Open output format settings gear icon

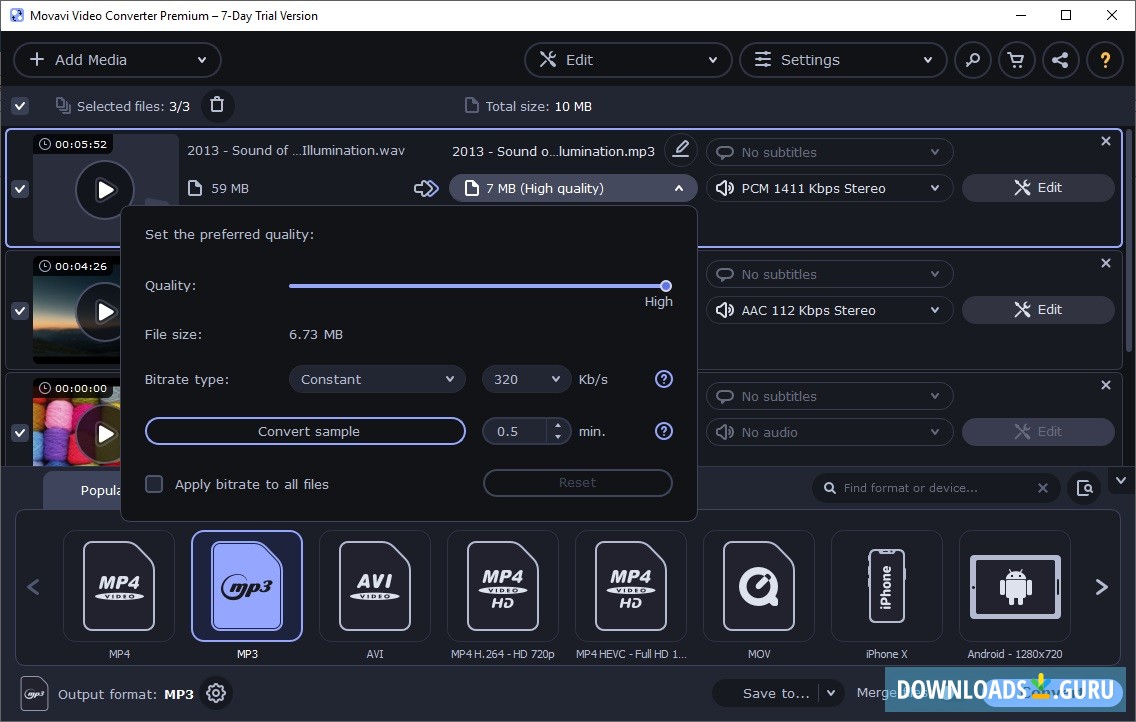click(x=216, y=694)
